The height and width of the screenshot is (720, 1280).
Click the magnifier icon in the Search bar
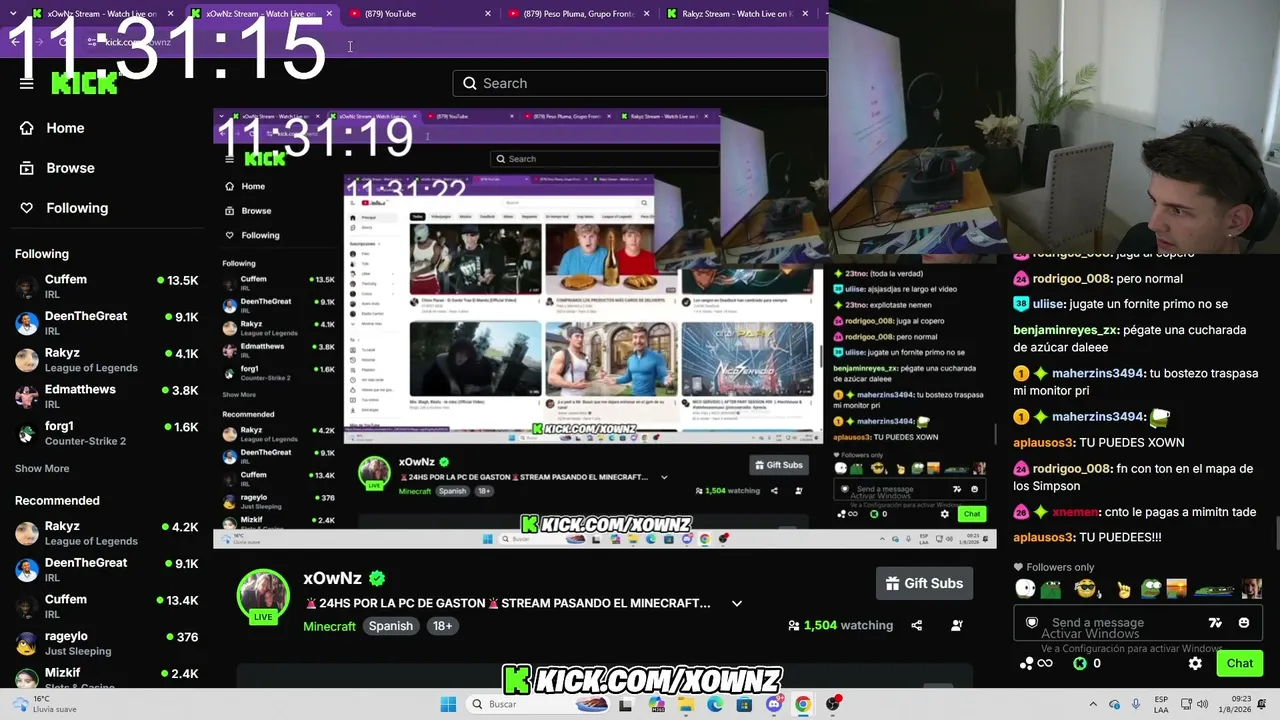tap(470, 83)
